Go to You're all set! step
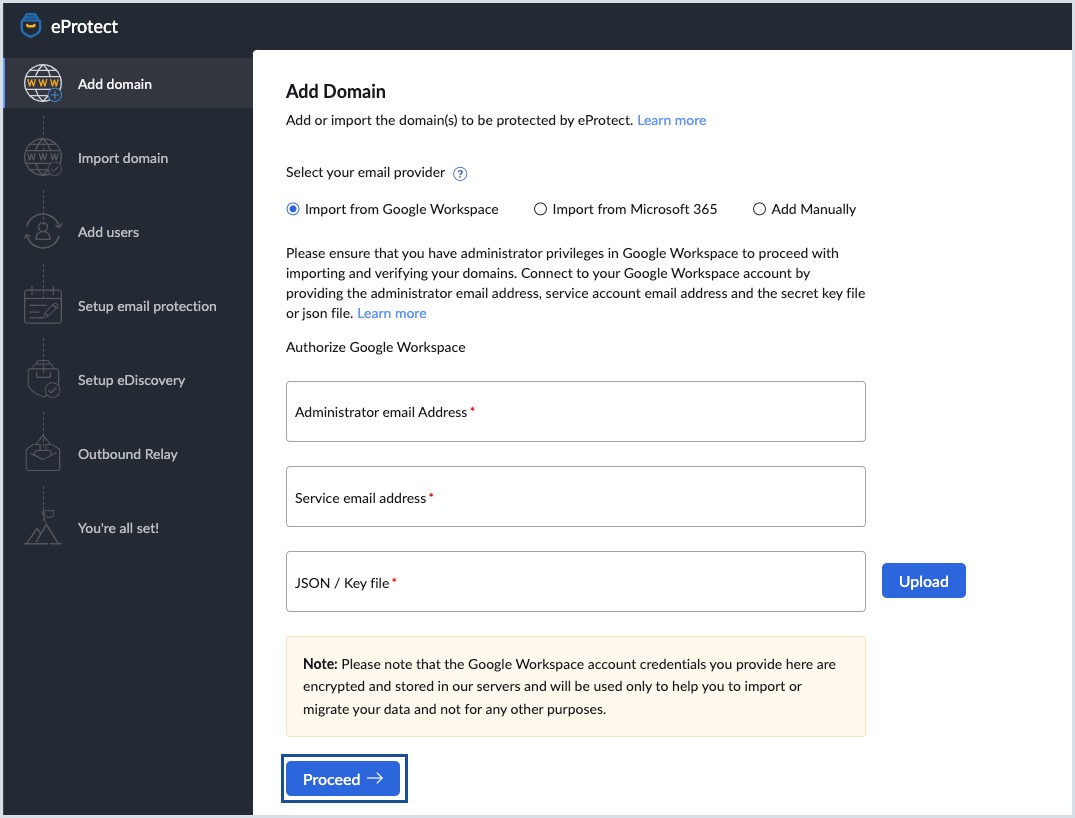The height and width of the screenshot is (818, 1075). [118, 528]
